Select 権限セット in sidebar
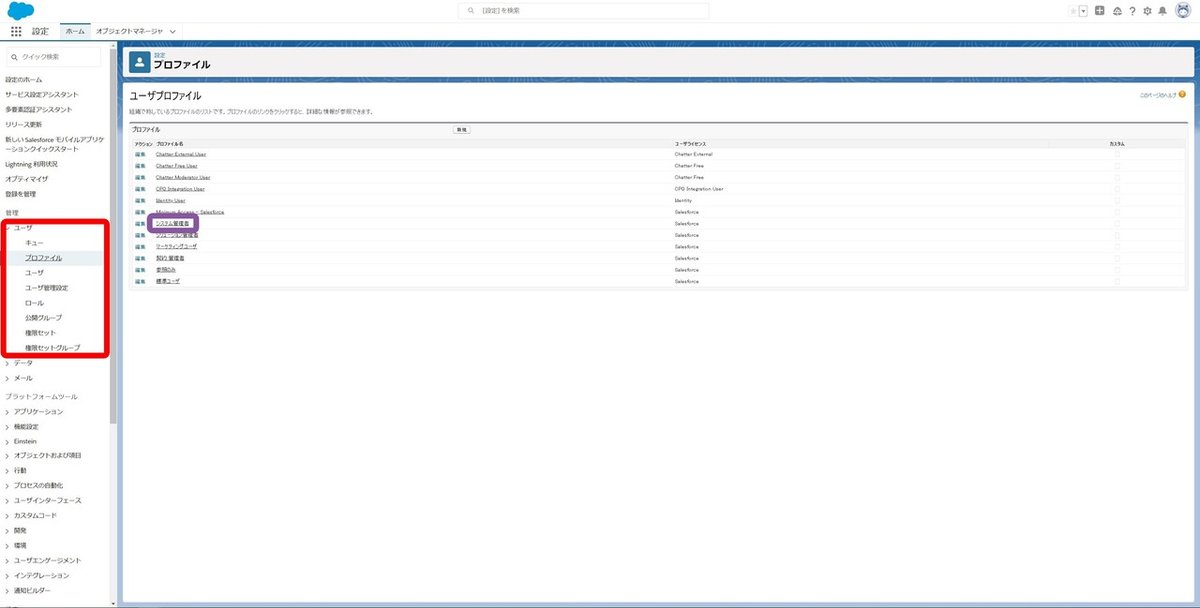The image size is (1200, 608). click(x=40, y=332)
